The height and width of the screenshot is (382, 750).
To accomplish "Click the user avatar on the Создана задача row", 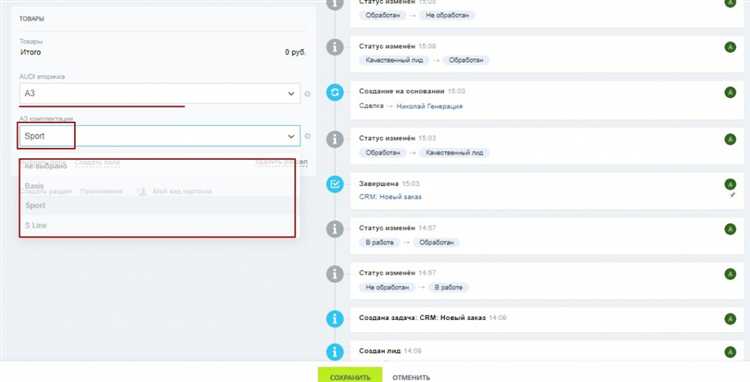I will 730,319.
